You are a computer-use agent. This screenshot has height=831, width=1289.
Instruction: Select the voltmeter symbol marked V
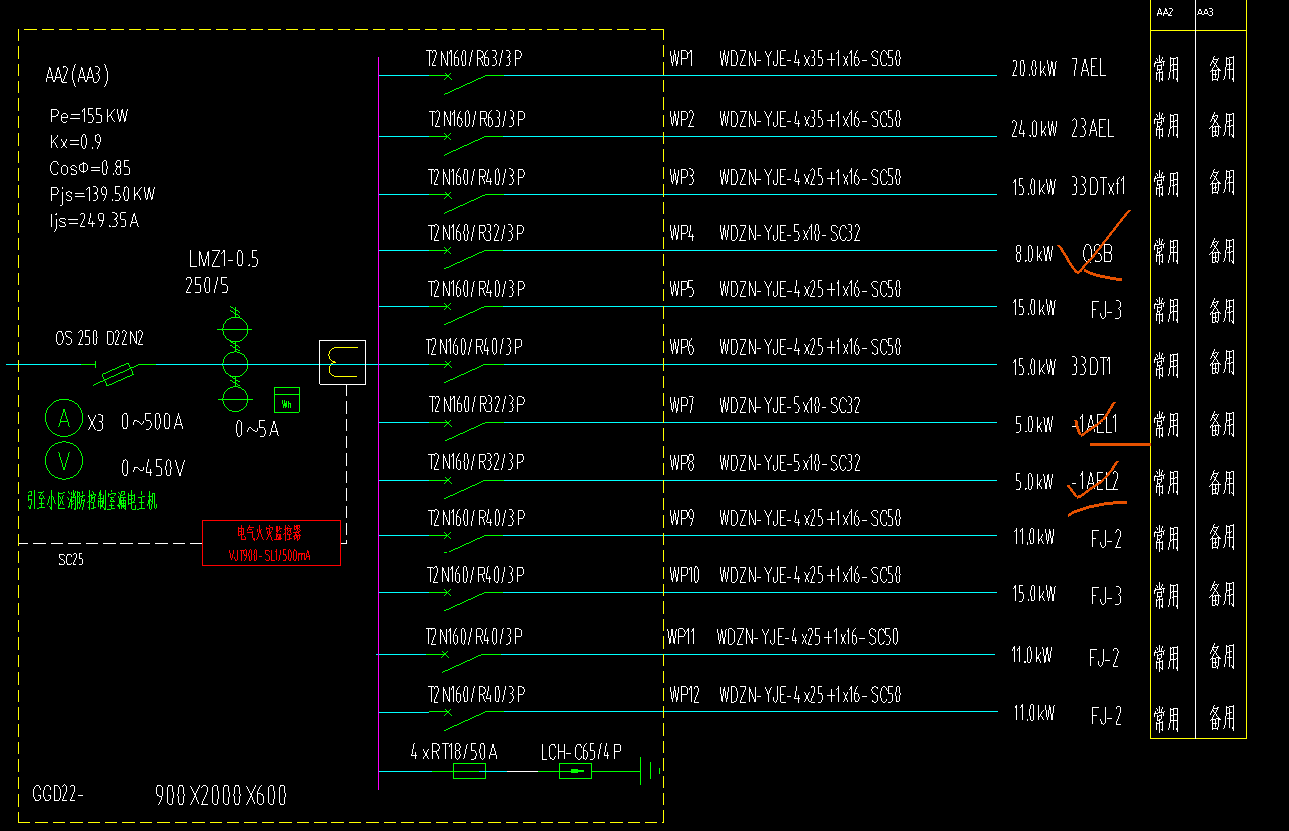65,462
